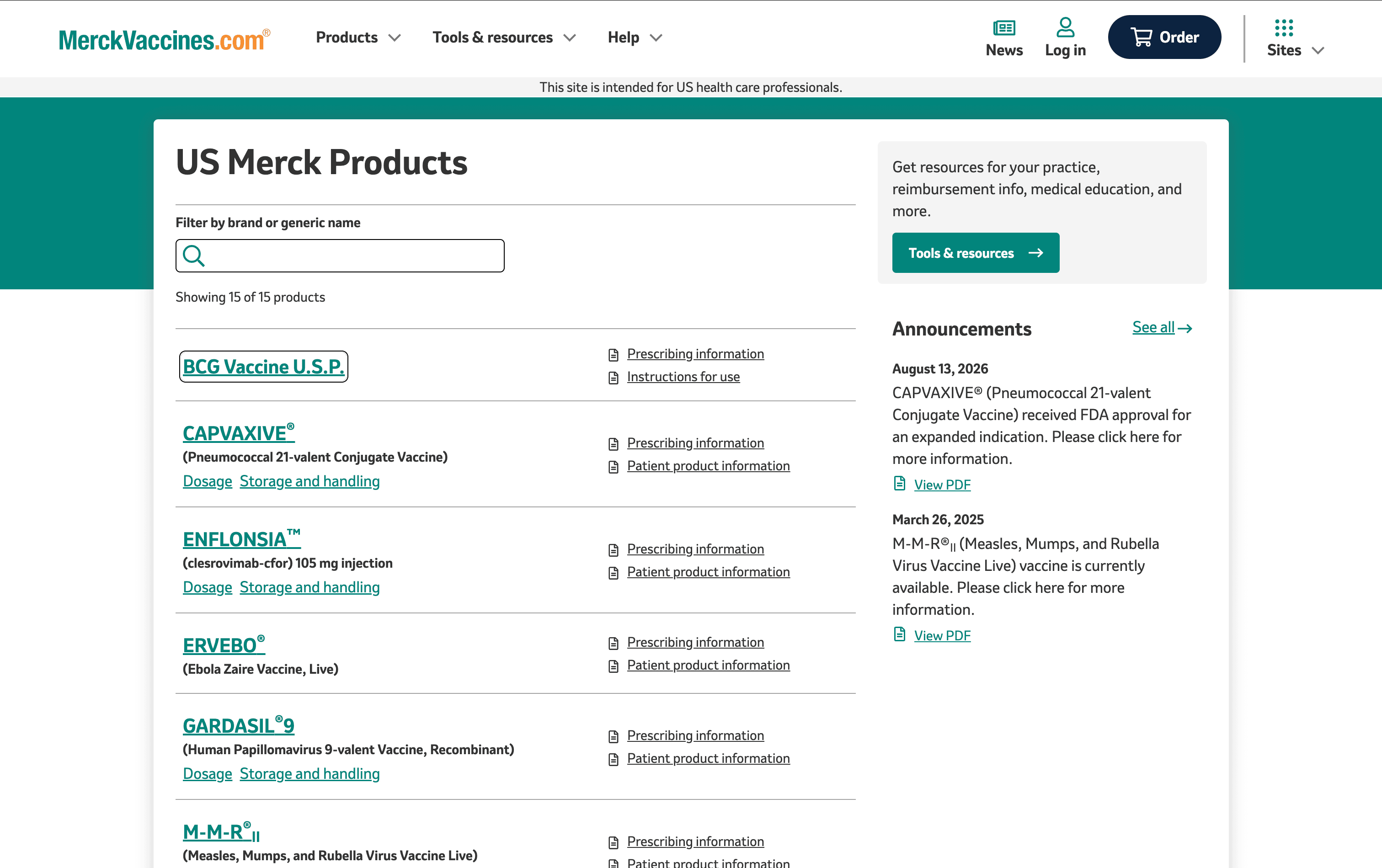Open the News icon in the header
This screenshot has height=868, width=1382.
click(1004, 27)
